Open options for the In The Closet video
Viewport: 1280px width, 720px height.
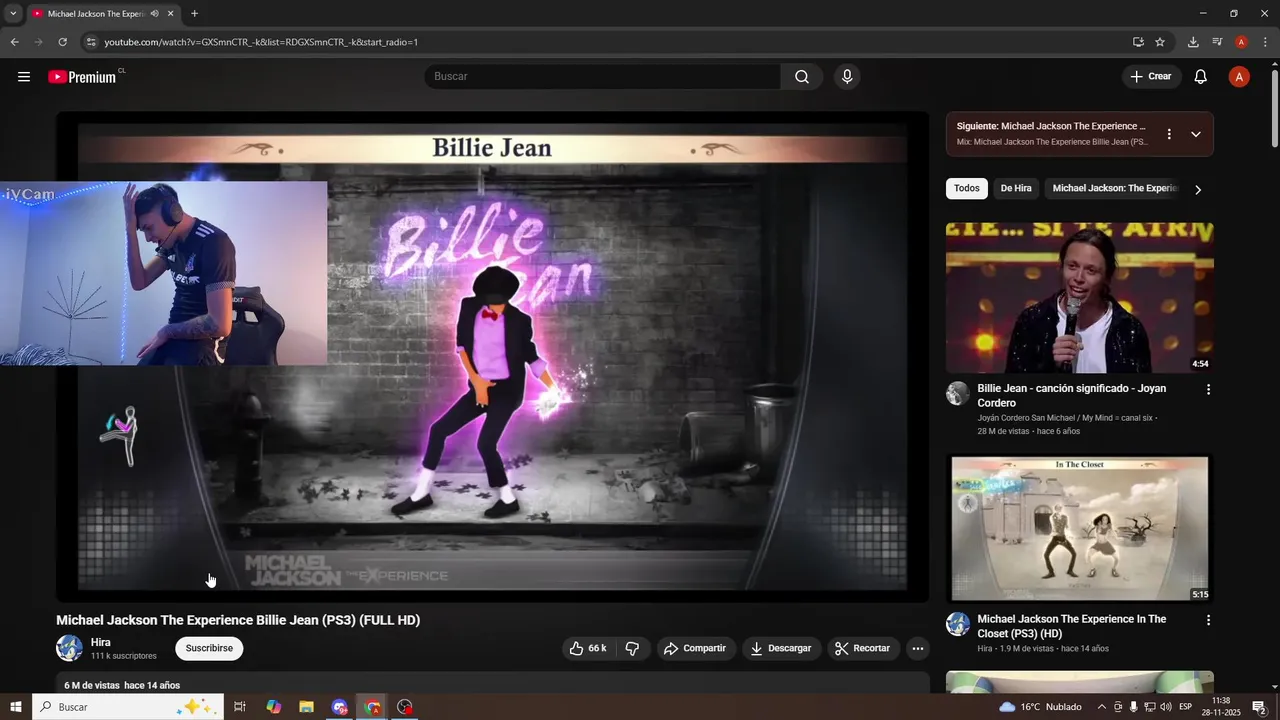point(1208,620)
